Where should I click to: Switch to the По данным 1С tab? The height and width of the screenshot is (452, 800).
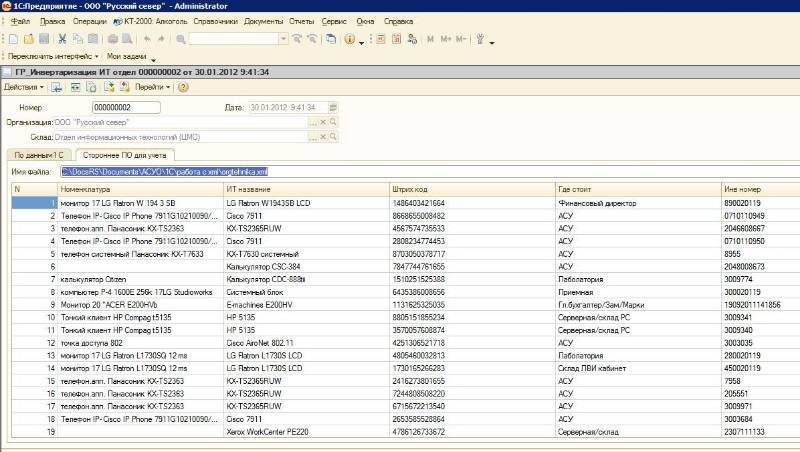point(38,155)
